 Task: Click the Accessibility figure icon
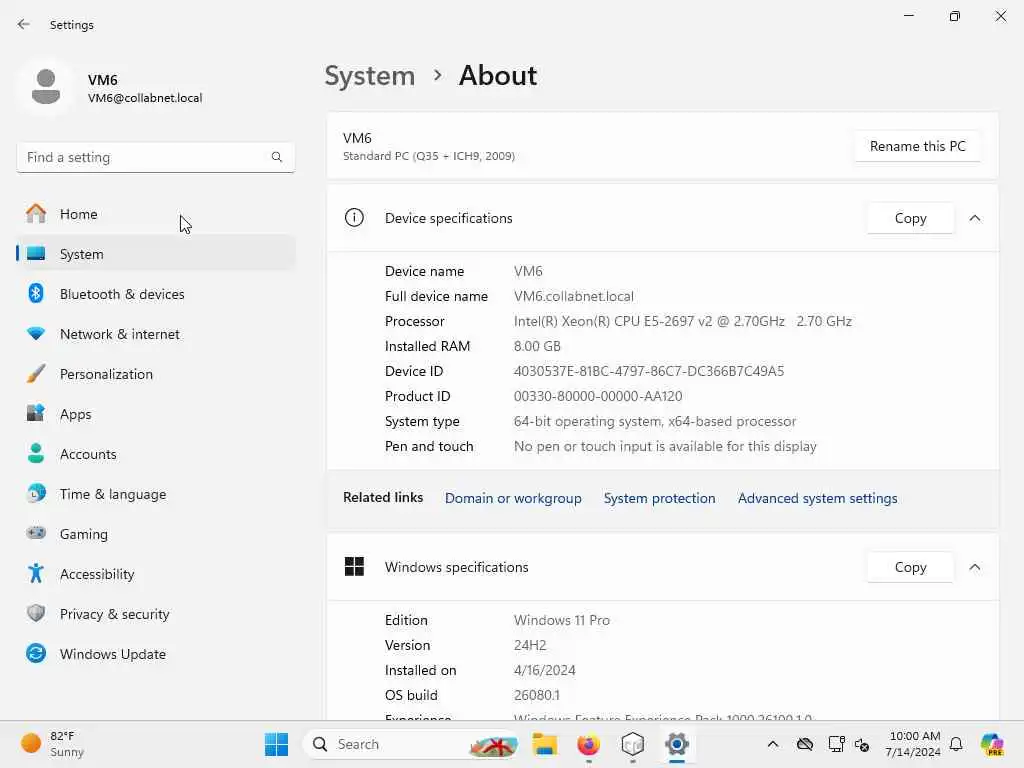(x=36, y=573)
